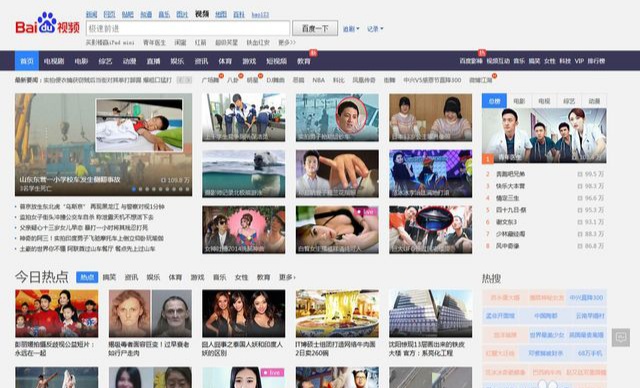
Task: Select the 总榜 ranking tab
Action: coord(494,101)
